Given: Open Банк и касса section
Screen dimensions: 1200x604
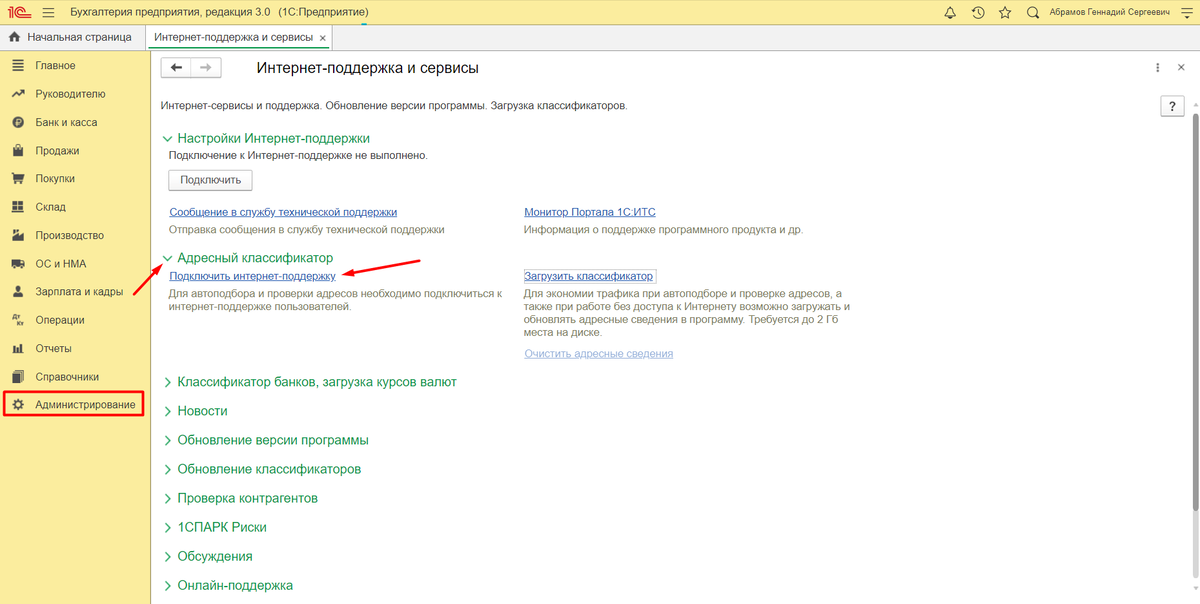Looking at the screenshot, I should tap(66, 122).
